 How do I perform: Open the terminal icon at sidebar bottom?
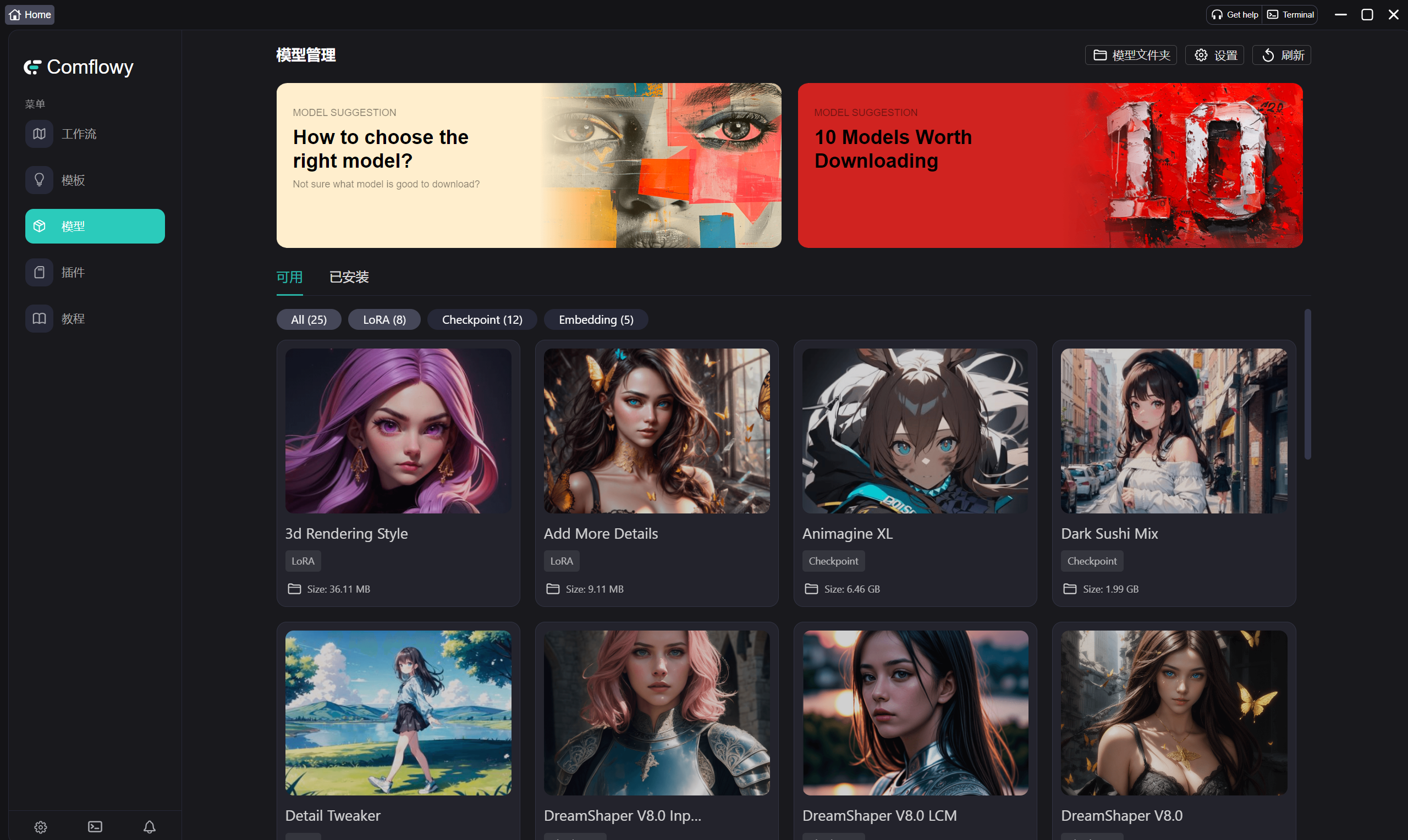coord(95,827)
